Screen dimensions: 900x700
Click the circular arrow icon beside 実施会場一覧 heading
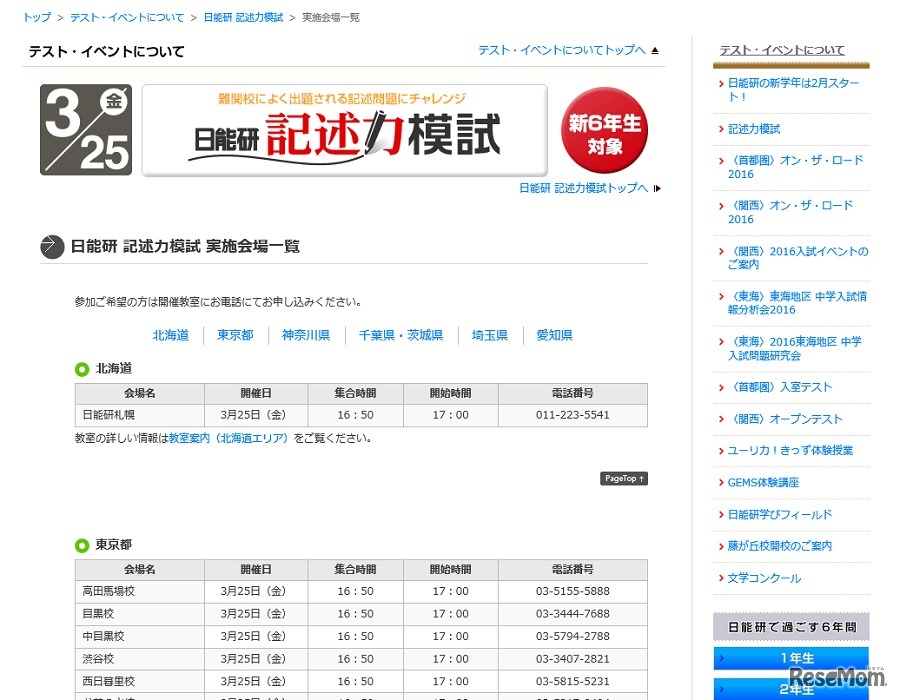tap(51, 246)
